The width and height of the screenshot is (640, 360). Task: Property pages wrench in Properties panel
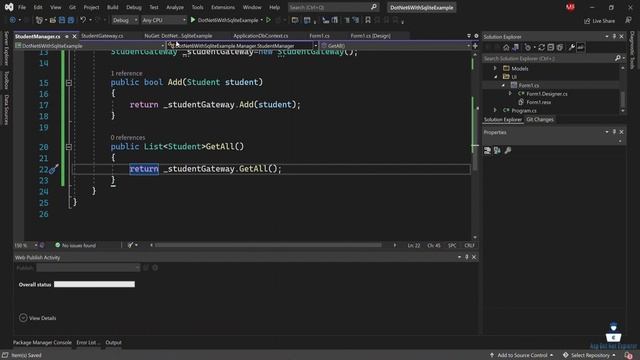click(508, 151)
